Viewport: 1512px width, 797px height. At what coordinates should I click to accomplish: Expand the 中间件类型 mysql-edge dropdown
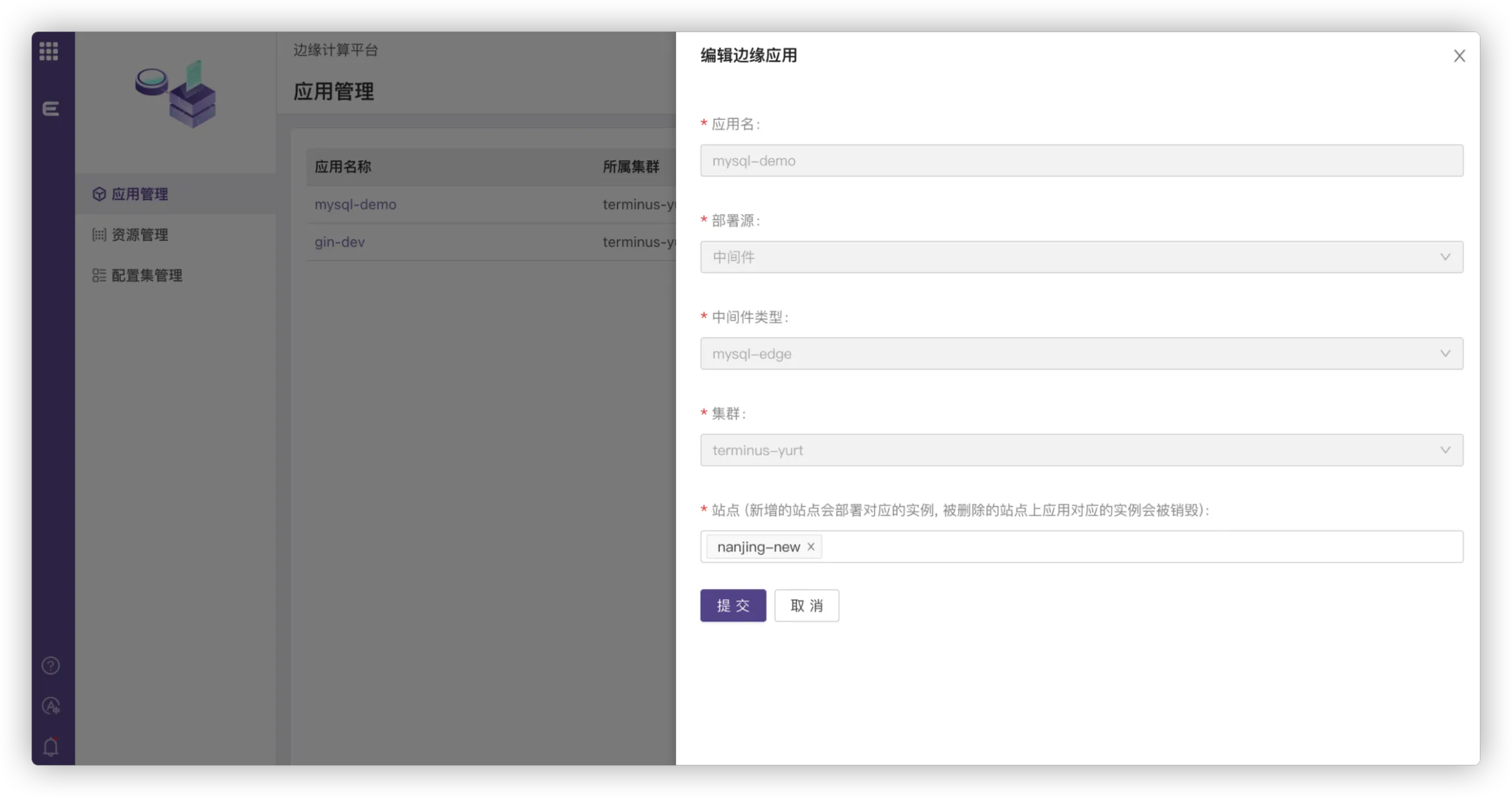pos(1081,354)
